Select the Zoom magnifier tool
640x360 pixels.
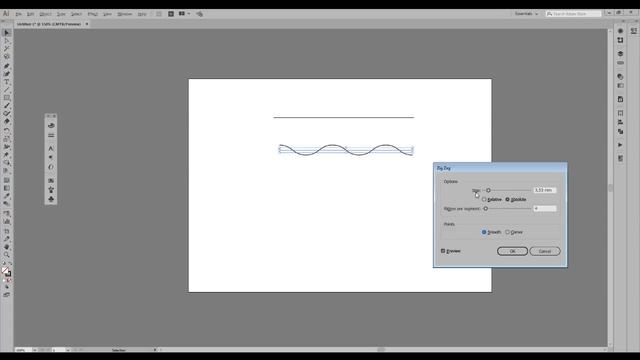(x=7, y=255)
